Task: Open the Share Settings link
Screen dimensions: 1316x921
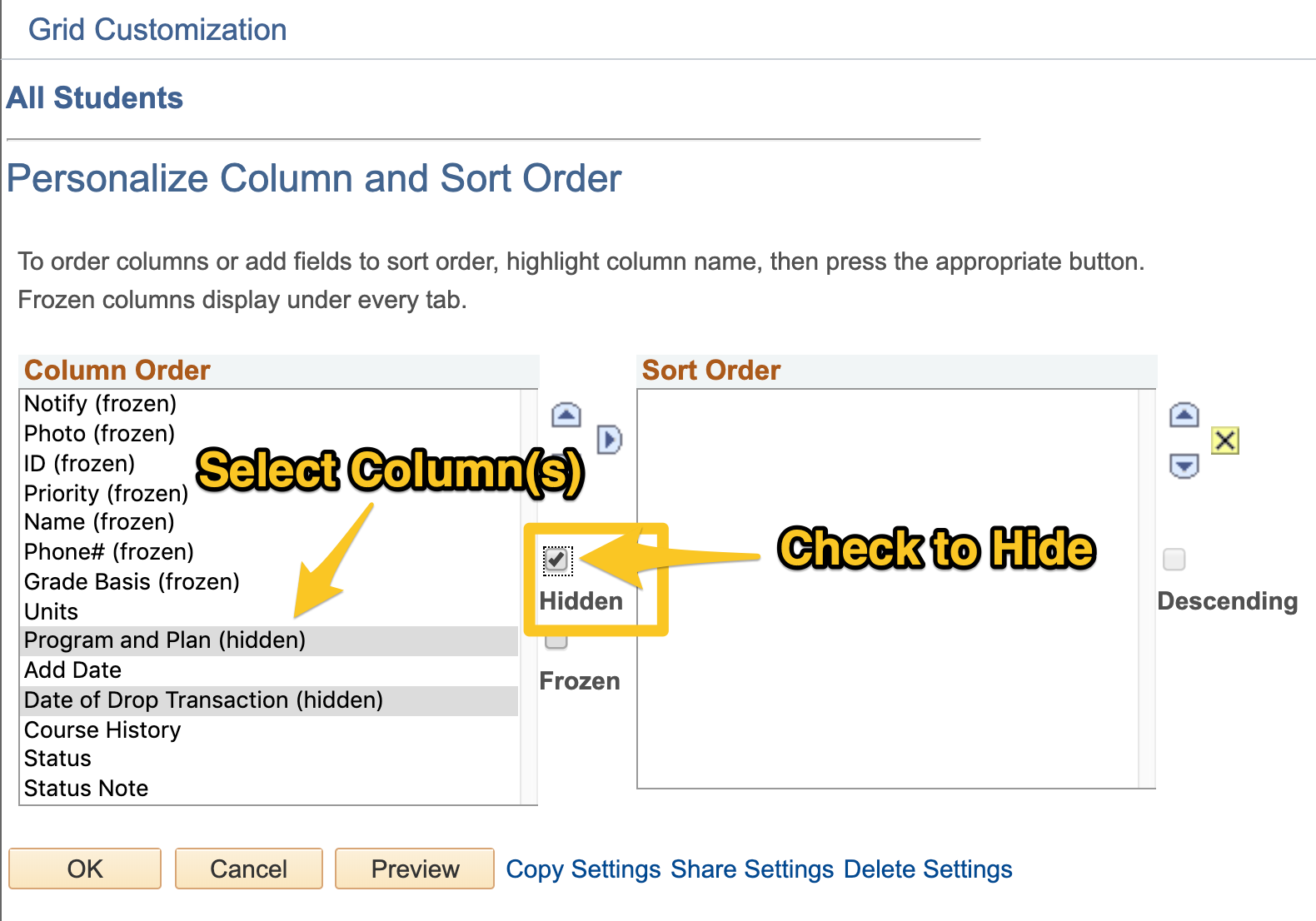Action: 752,869
